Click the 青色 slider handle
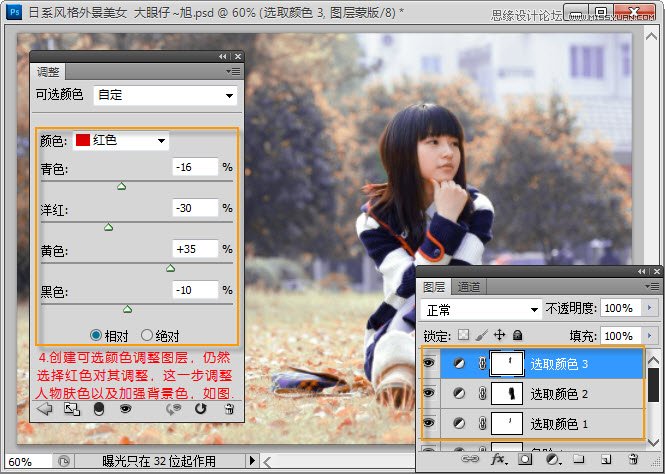This screenshot has width=665, height=474. point(122,186)
